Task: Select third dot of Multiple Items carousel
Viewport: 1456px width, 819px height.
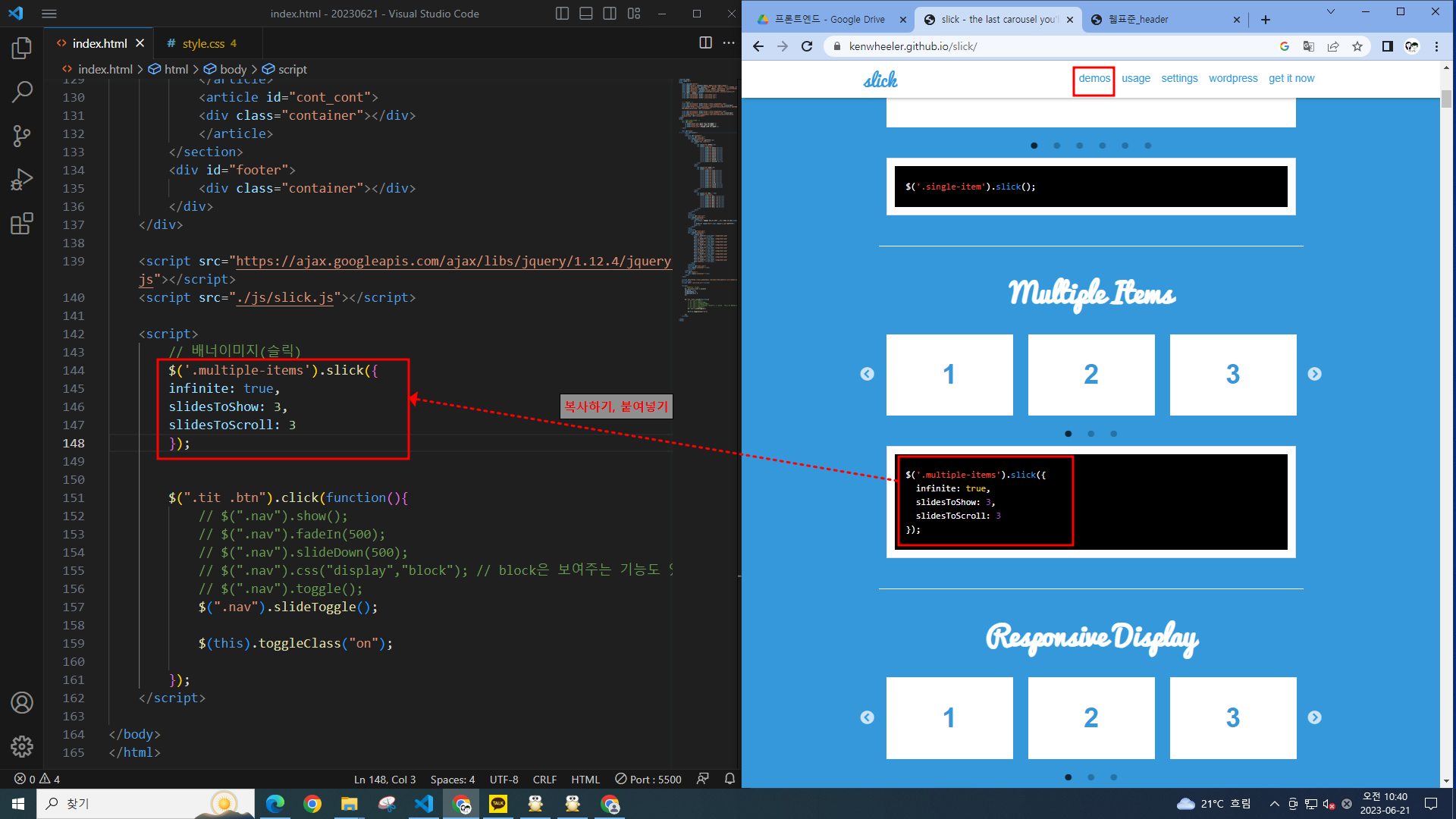Action: point(1113,434)
